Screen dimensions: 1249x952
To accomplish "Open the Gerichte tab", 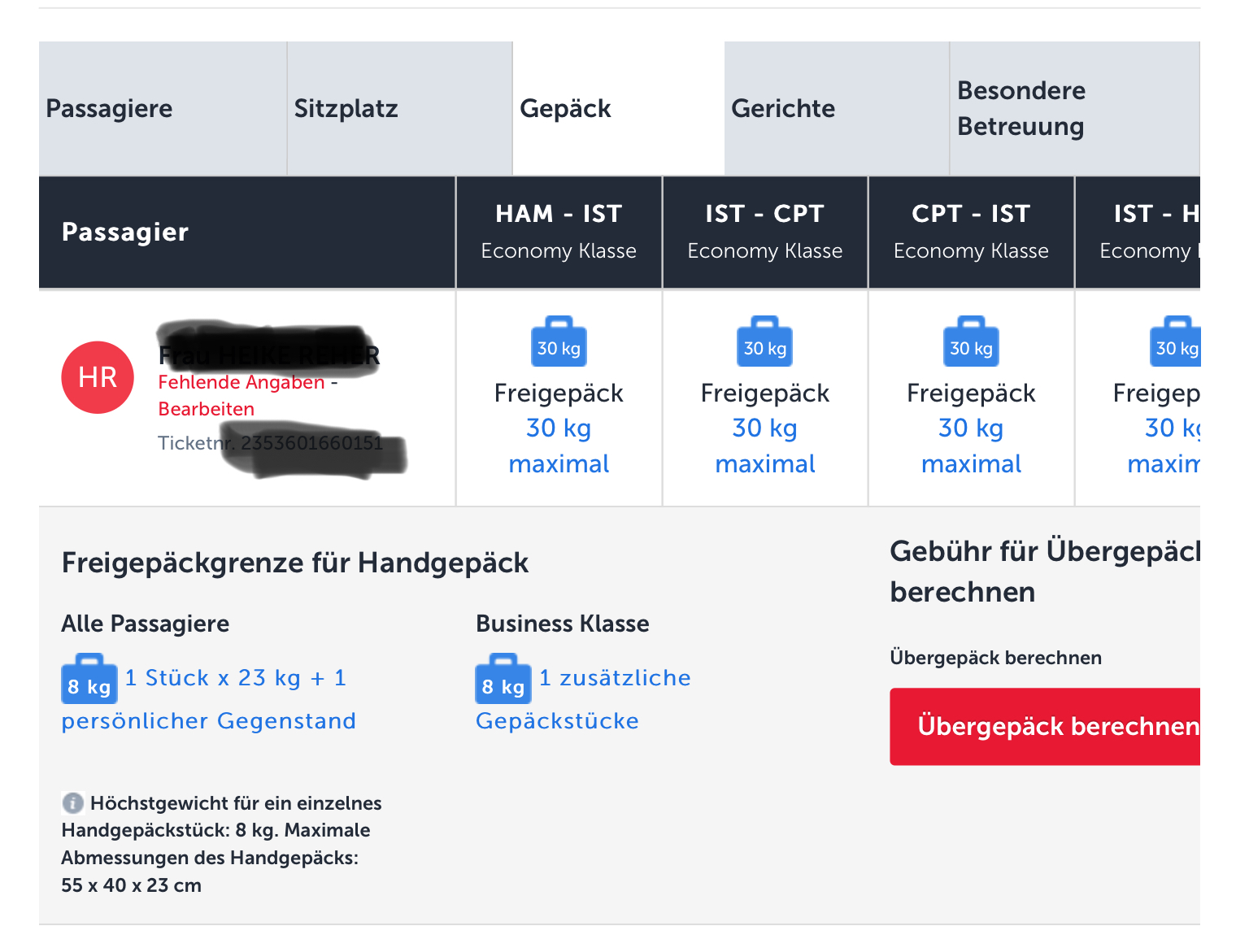I will coord(837,108).
